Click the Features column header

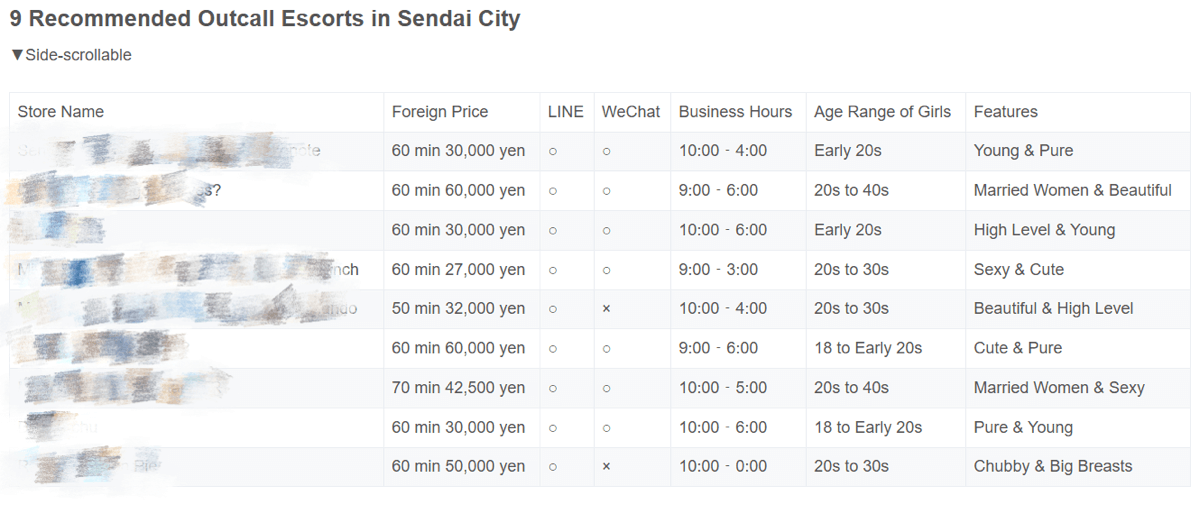pos(1005,112)
